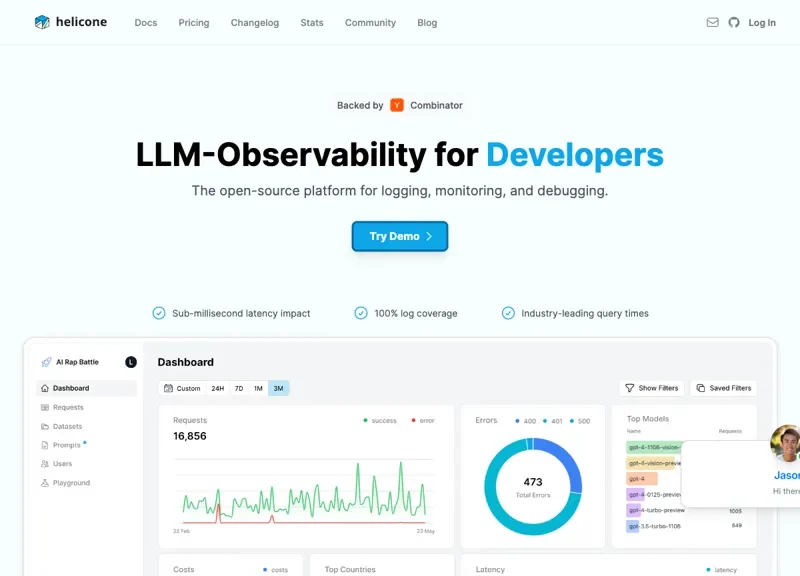800x576 pixels.
Task: Toggle the success series in Requests legend
Action: (x=380, y=420)
